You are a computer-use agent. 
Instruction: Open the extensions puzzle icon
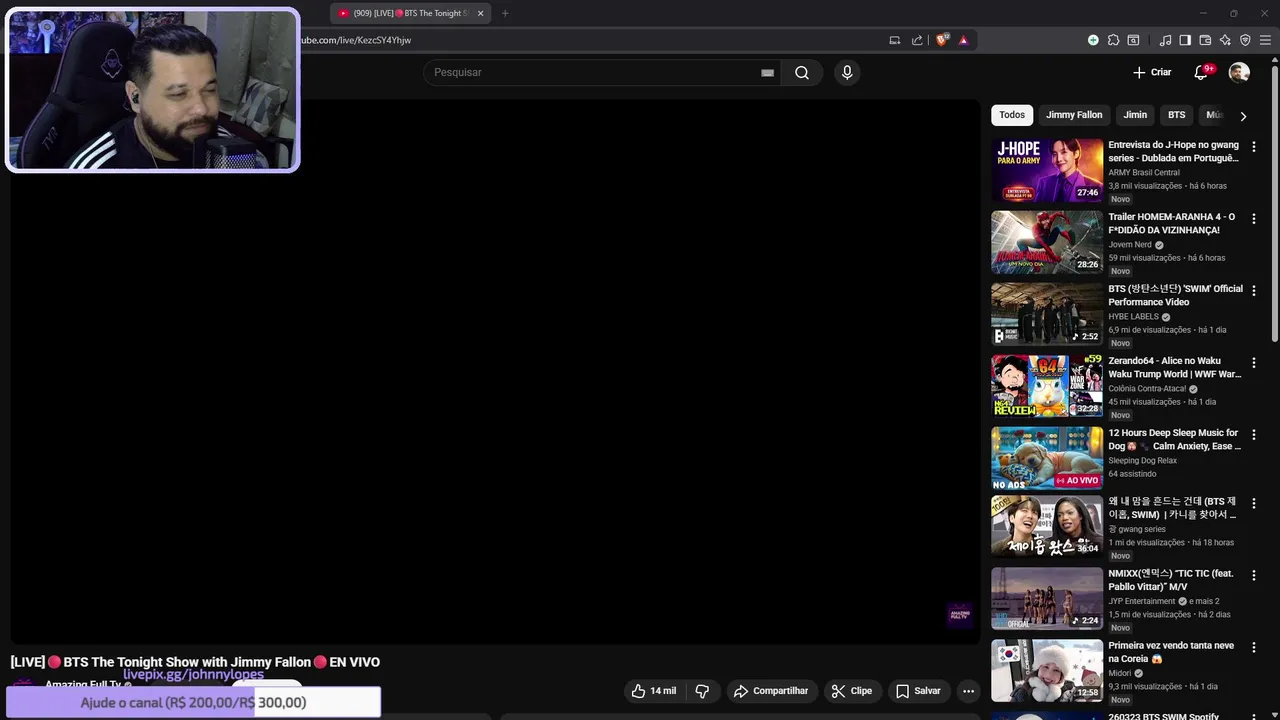pos(1113,40)
